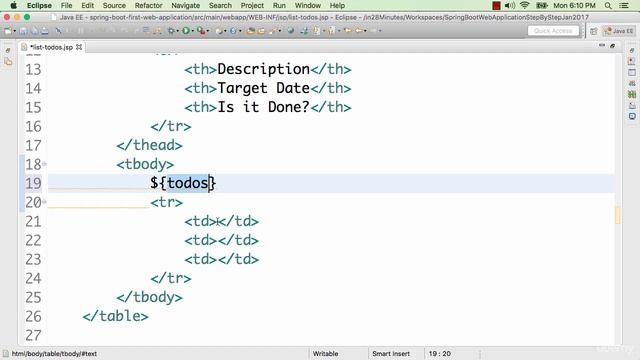Click the Wi-Fi status icon
The width and height of the screenshot is (640, 360).
pos(525,5)
